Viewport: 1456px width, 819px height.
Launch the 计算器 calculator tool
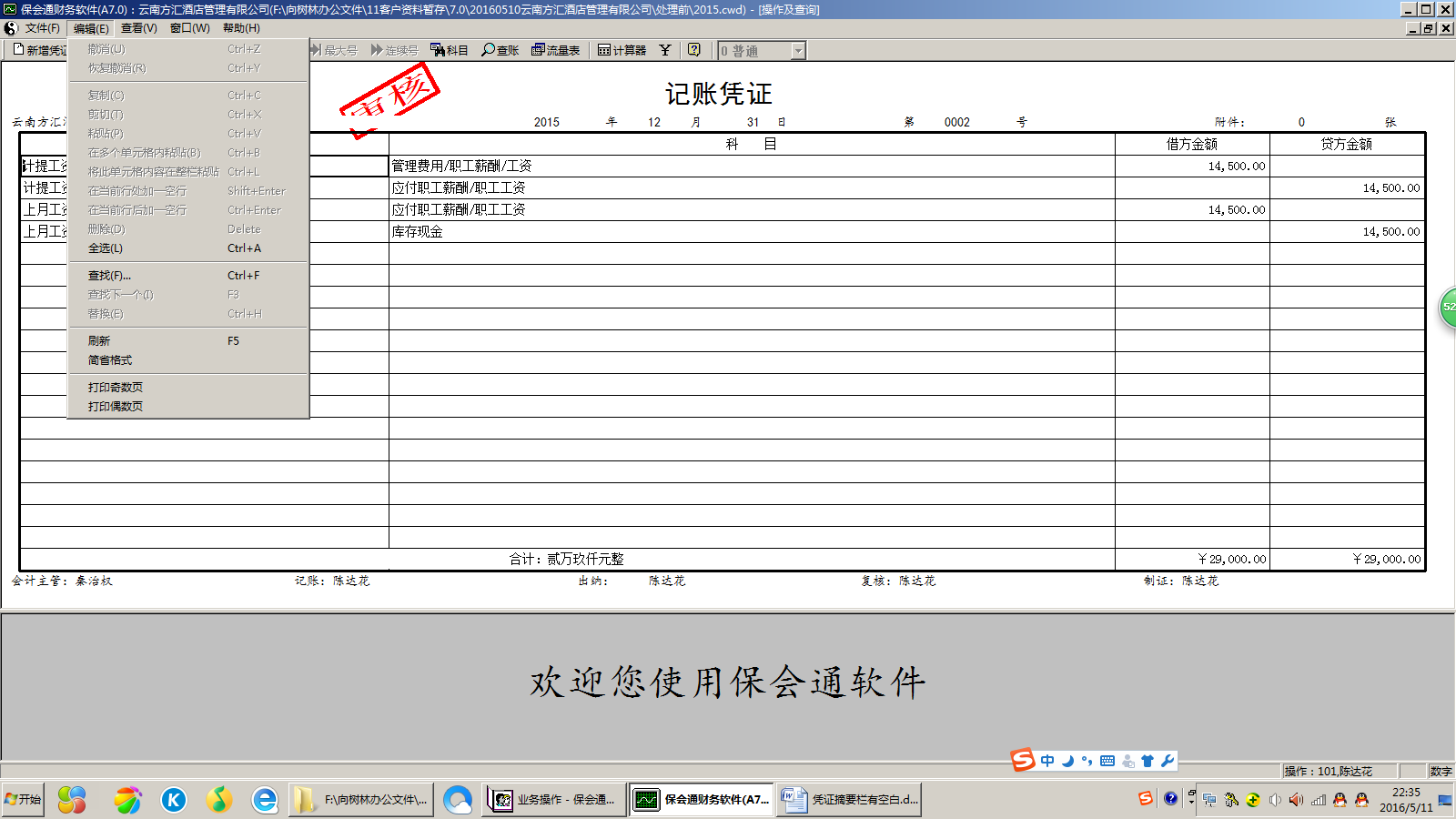622,50
